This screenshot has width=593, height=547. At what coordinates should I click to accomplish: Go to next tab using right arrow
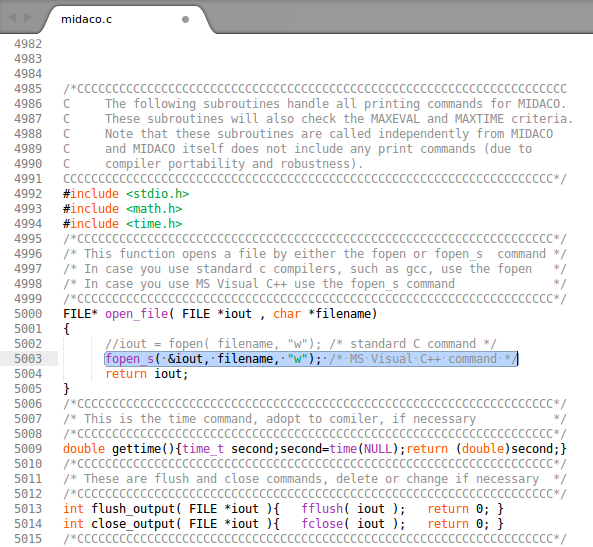tap(28, 17)
